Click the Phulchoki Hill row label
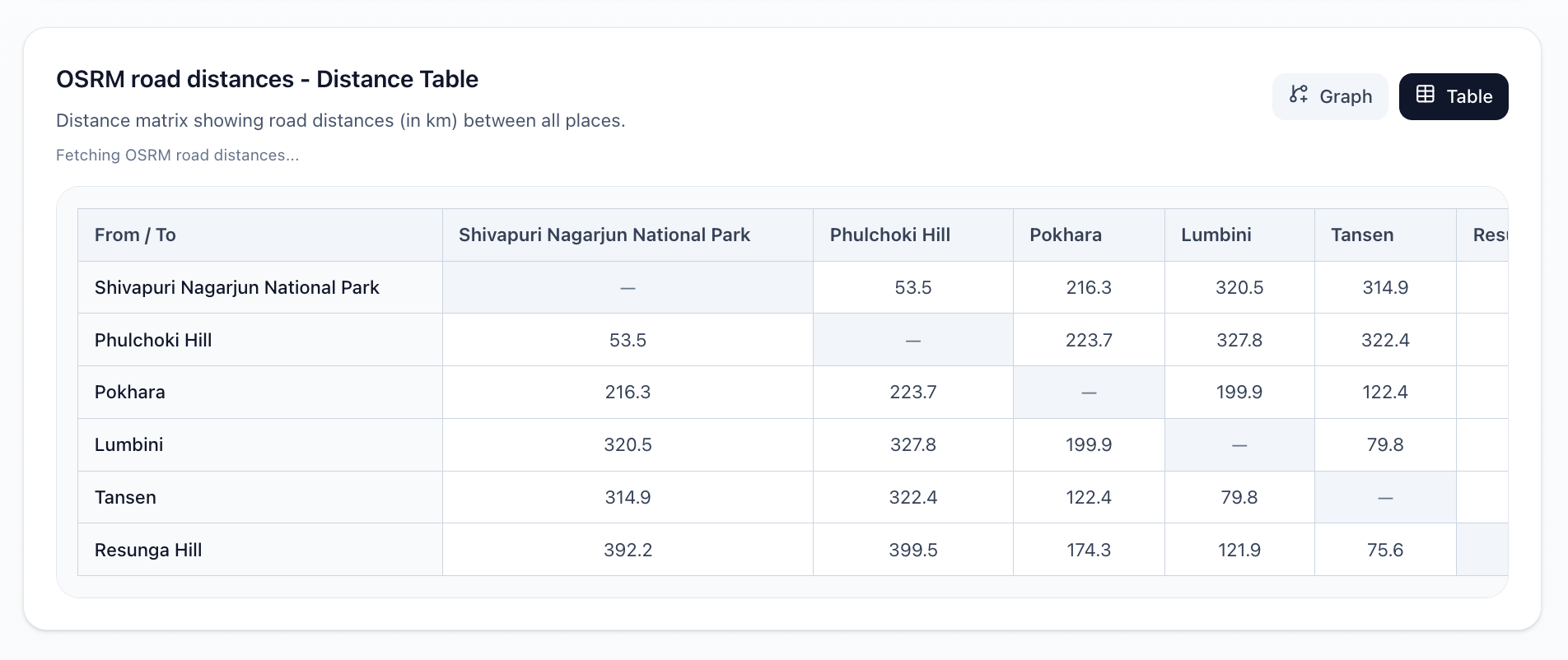 pos(153,340)
